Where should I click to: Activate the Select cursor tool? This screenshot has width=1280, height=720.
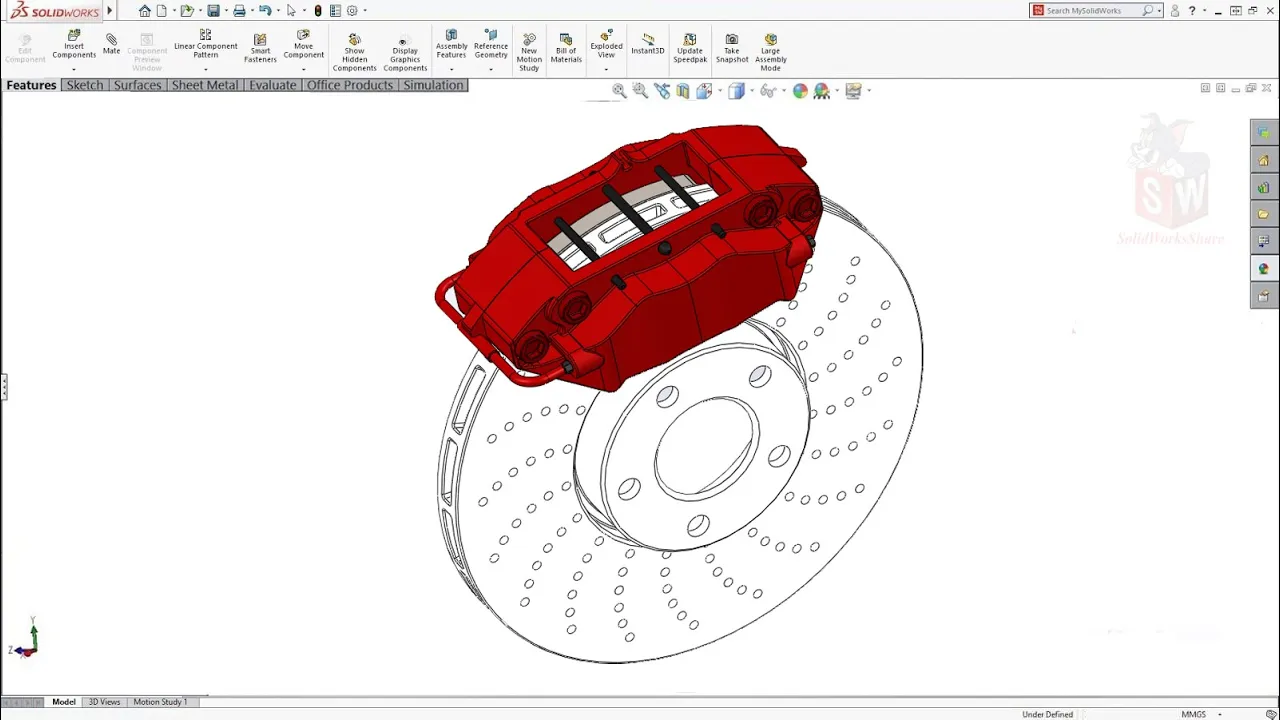pyautogui.click(x=291, y=11)
